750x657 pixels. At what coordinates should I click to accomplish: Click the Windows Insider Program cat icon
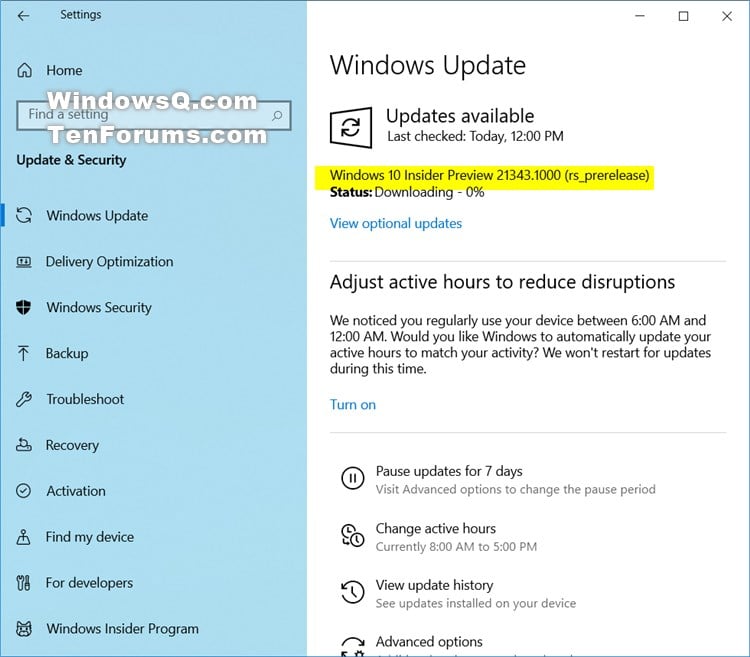pyautogui.click(x=24, y=629)
